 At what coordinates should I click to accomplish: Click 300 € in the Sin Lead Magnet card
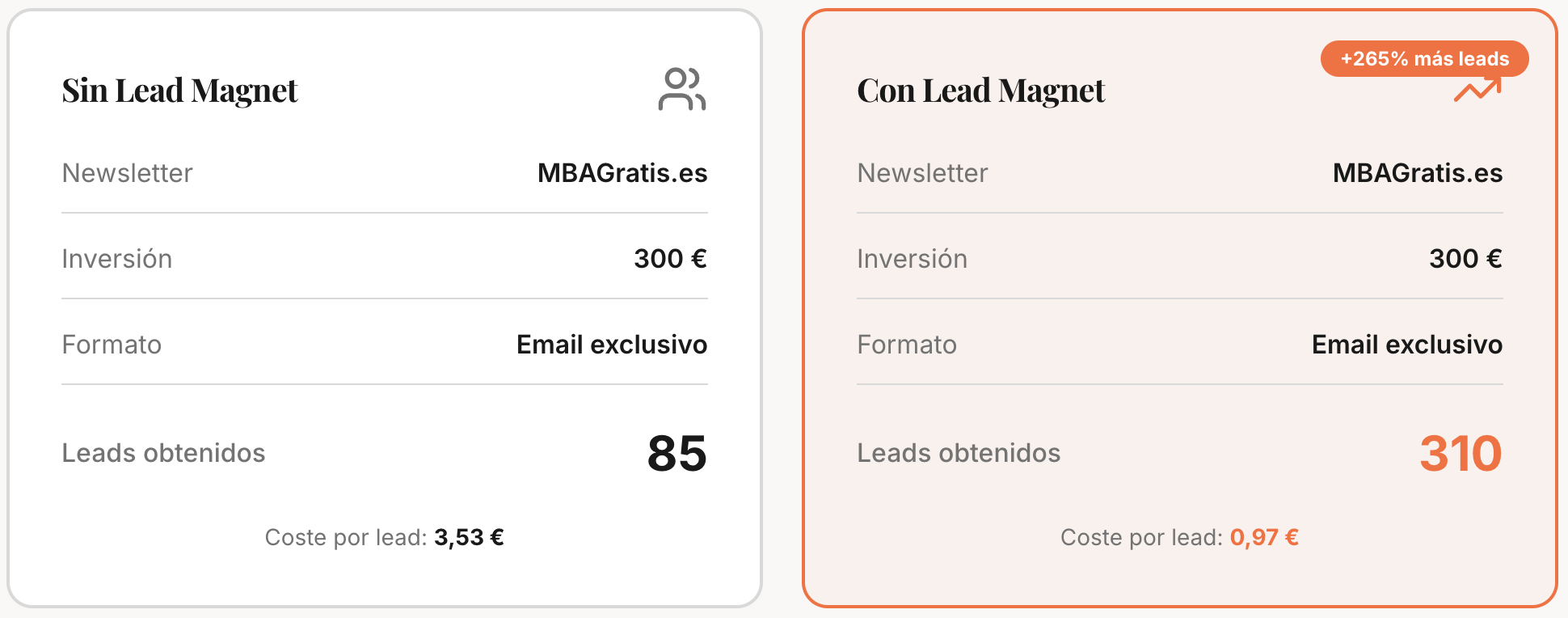click(x=670, y=259)
